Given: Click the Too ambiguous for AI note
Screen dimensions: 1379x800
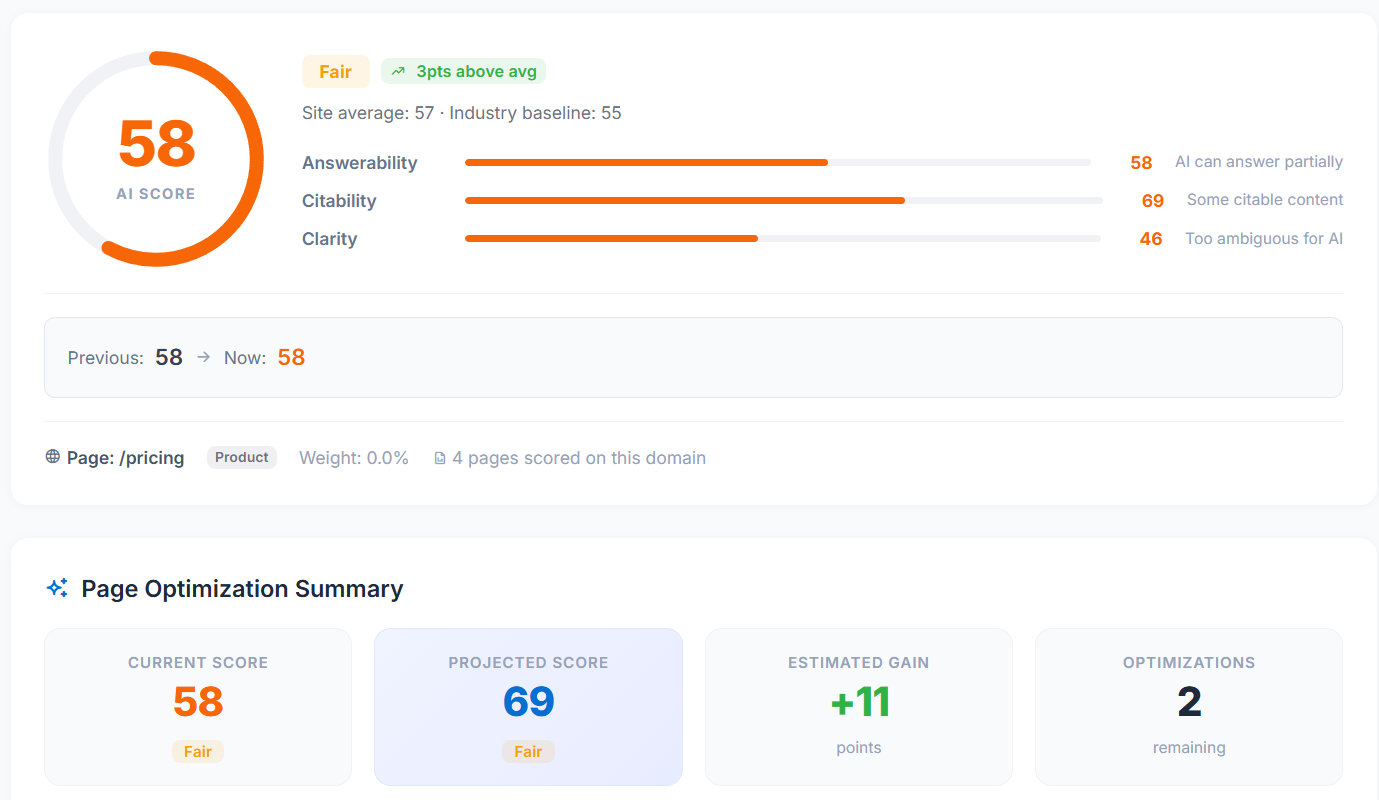Looking at the screenshot, I should point(1264,238).
